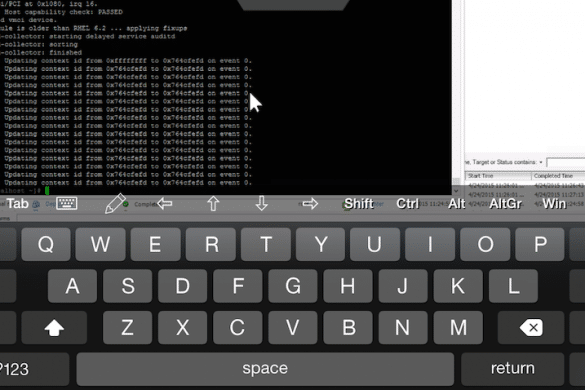Tap the left arrow key

(165, 203)
